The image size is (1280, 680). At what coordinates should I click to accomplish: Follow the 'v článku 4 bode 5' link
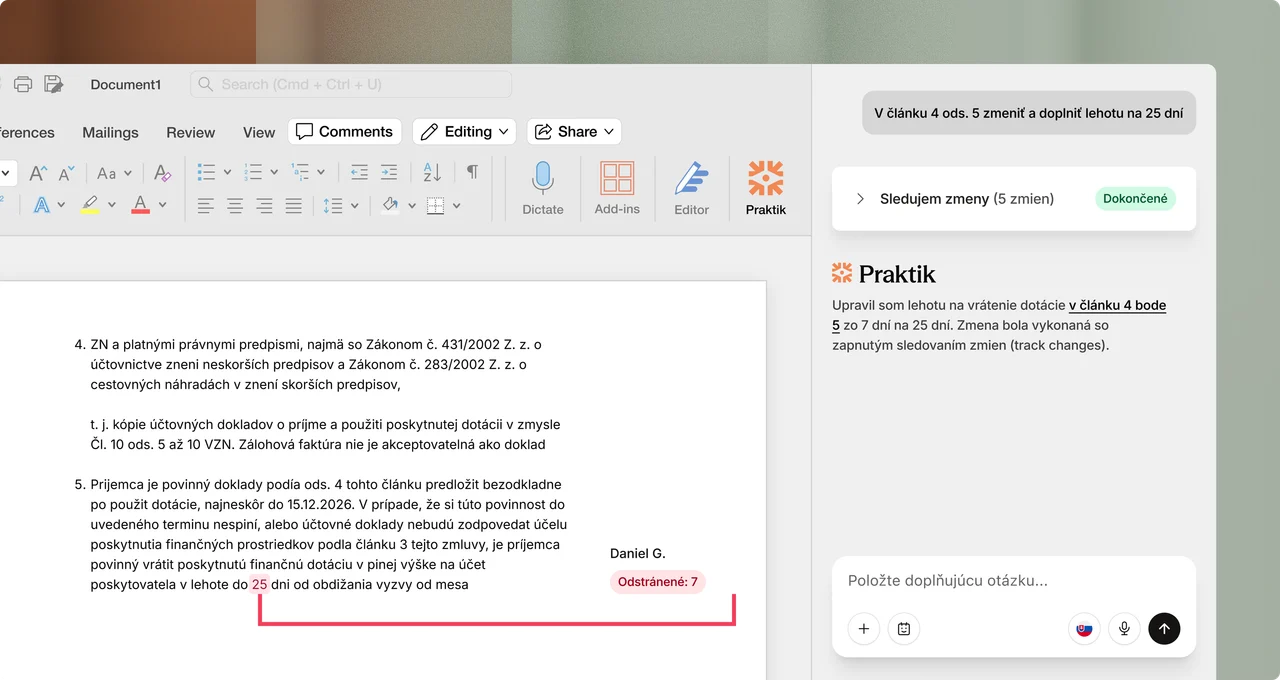(x=999, y=315)
